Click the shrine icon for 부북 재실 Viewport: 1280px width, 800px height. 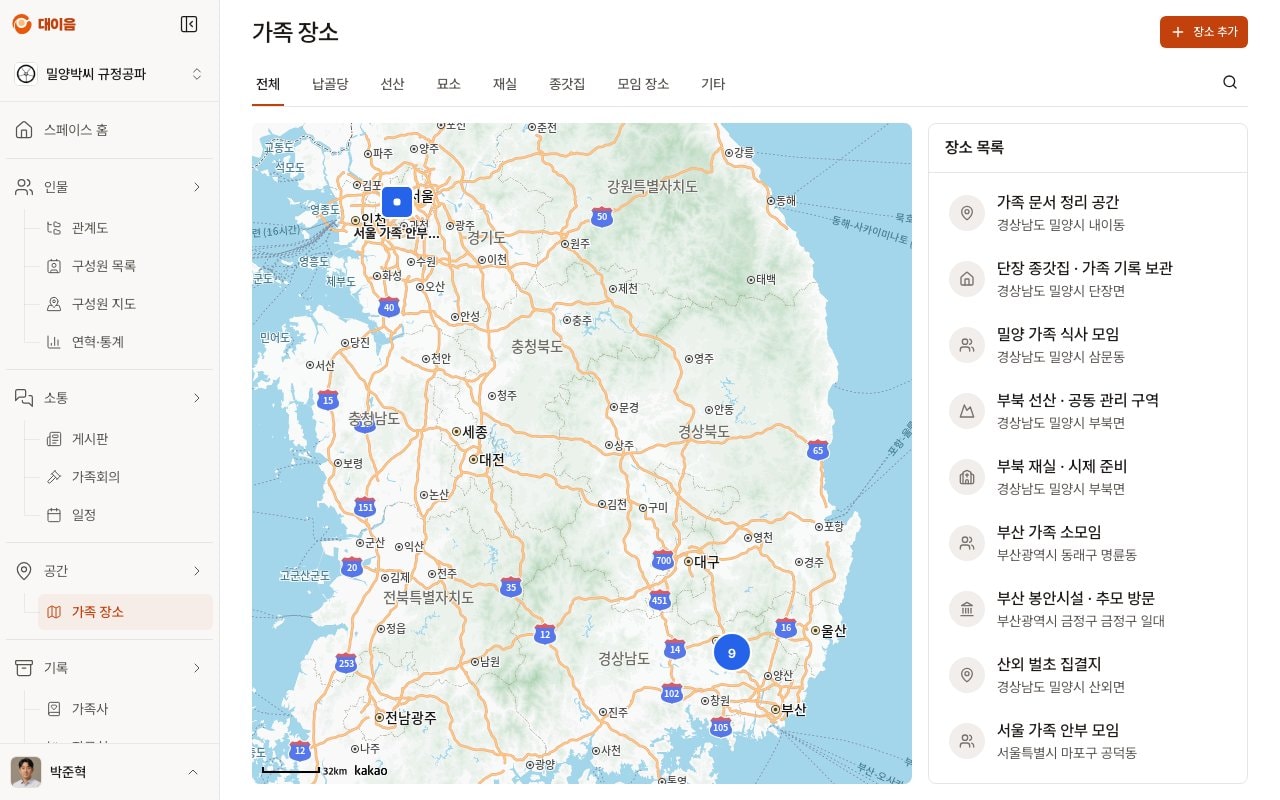pyautogui.click(x=967, y=477)
